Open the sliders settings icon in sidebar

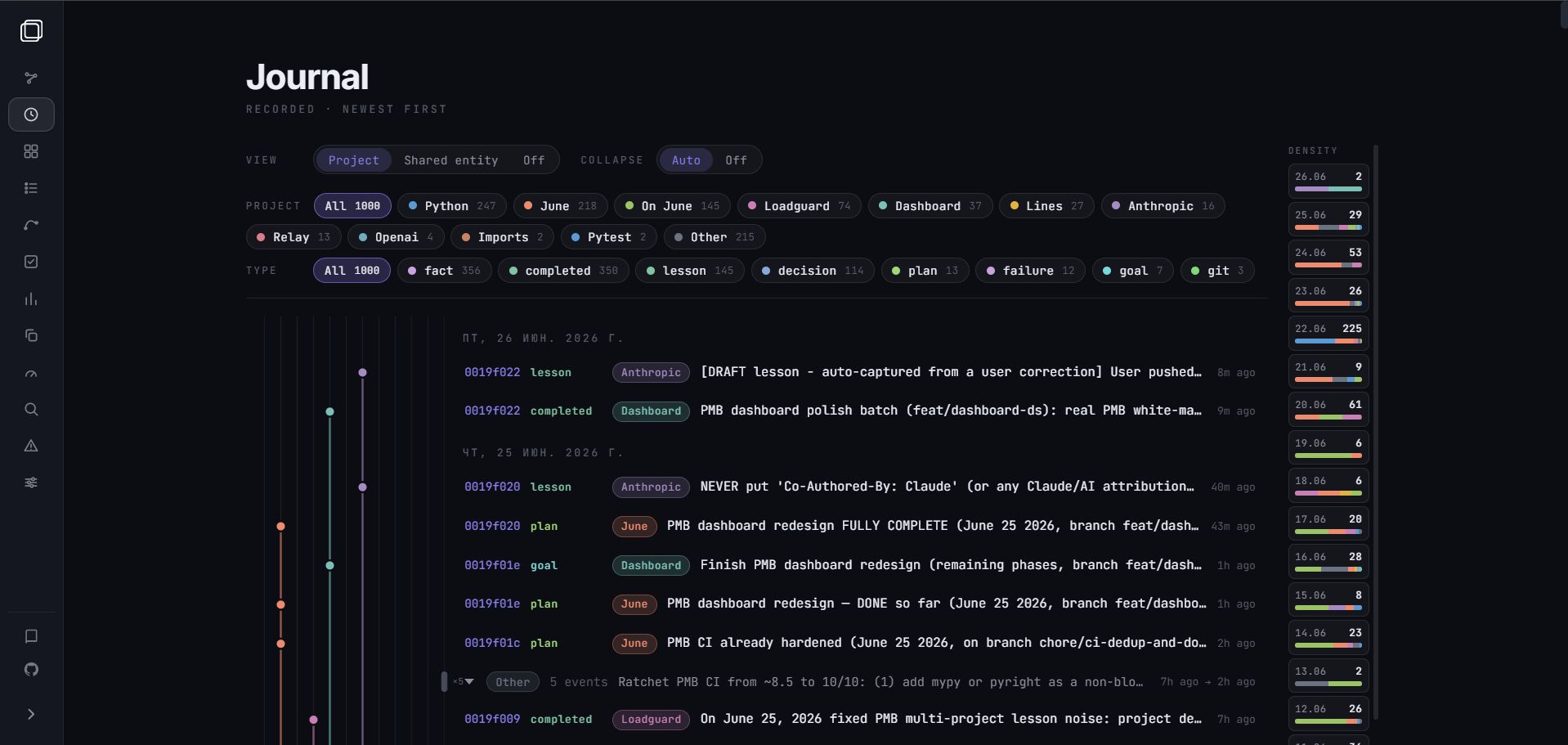coord(31,482)
